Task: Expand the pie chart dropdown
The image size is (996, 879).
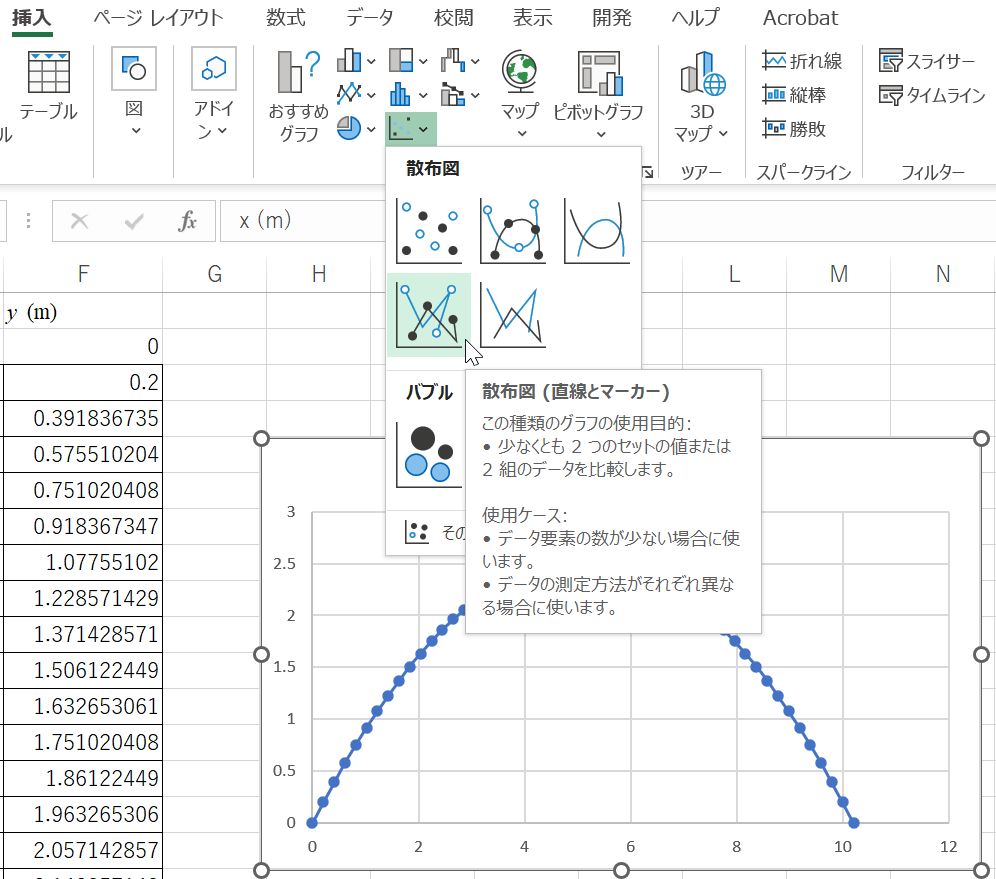Action: [x=357, y=128]
